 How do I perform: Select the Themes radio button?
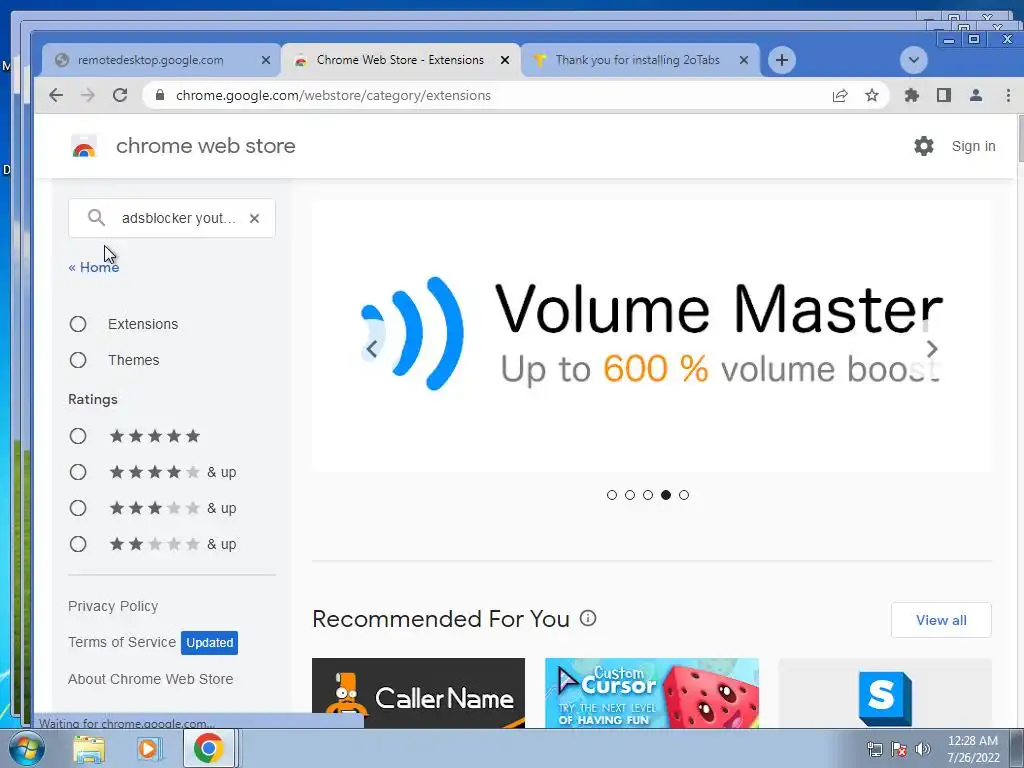click(78, 360)
